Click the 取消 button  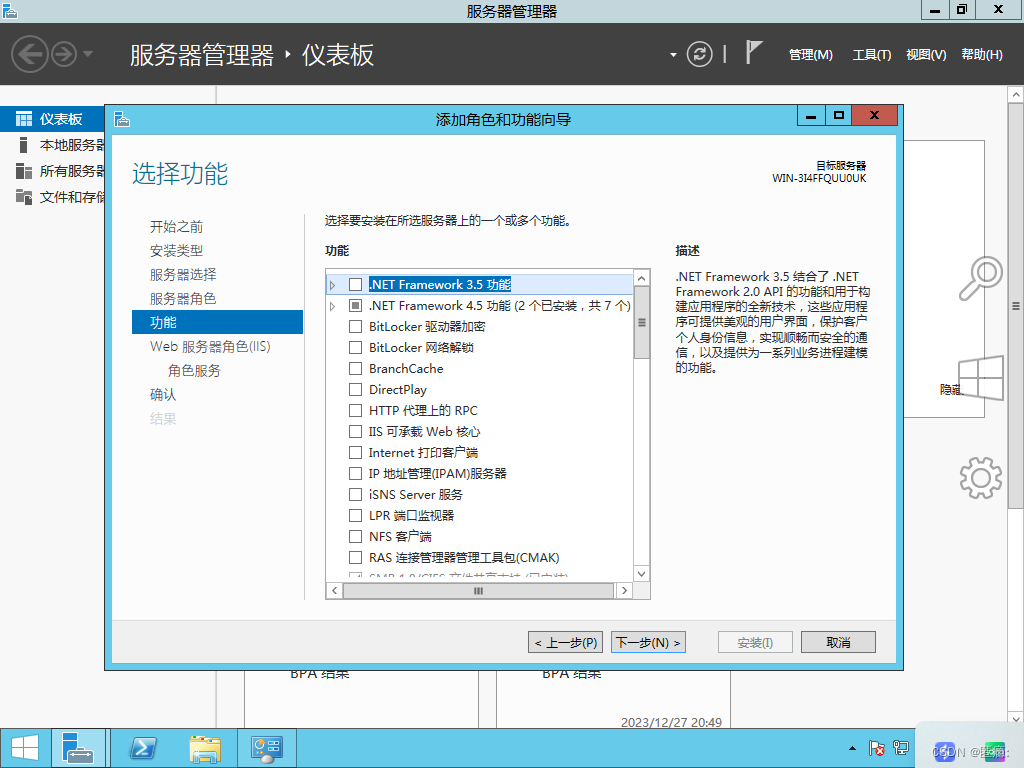(838, 643)
